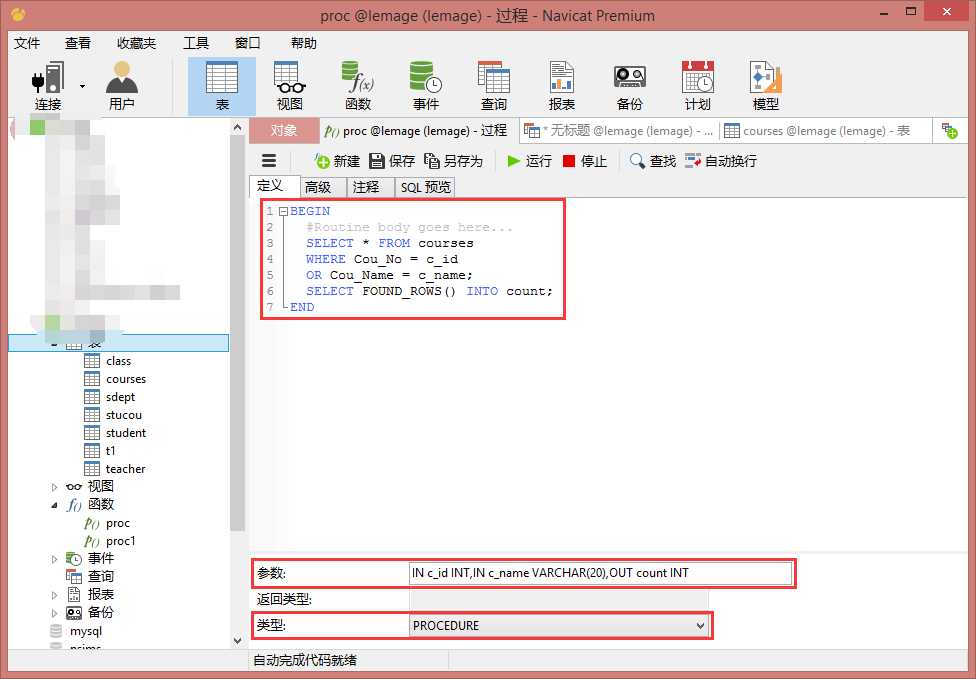Select the t1 table in tree

(110, 451)
